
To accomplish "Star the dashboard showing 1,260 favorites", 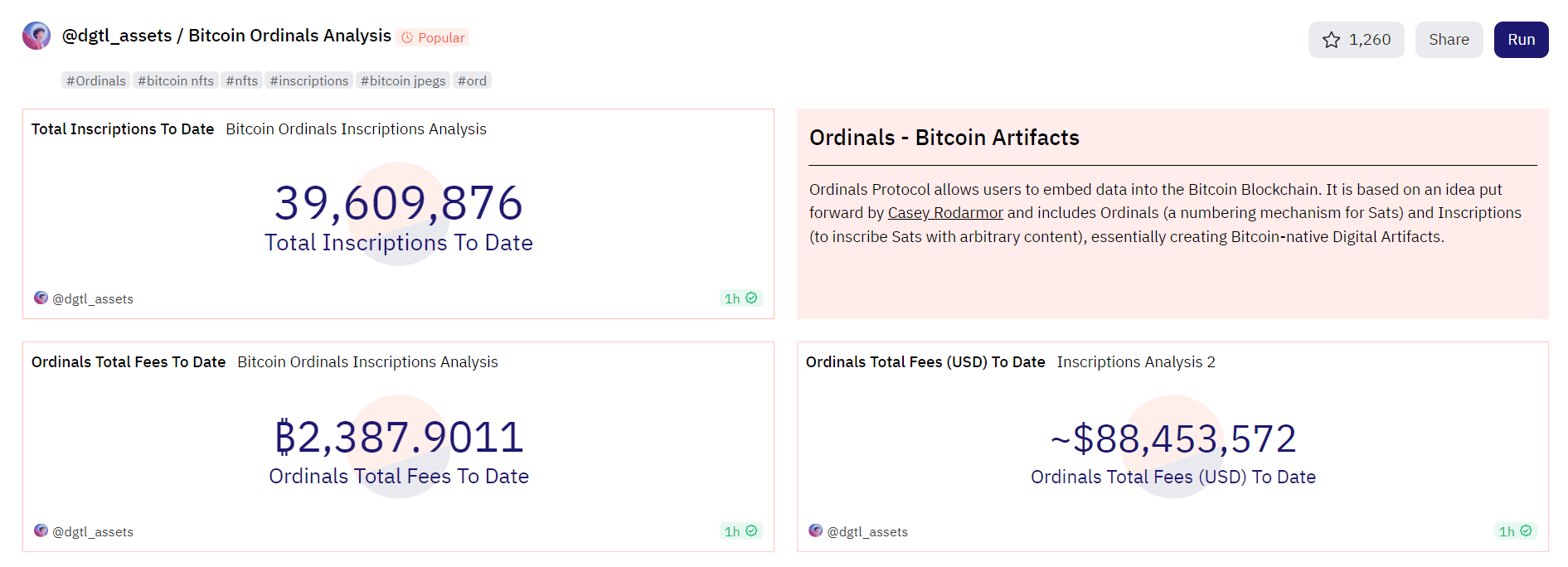I will click(1356, 39).
